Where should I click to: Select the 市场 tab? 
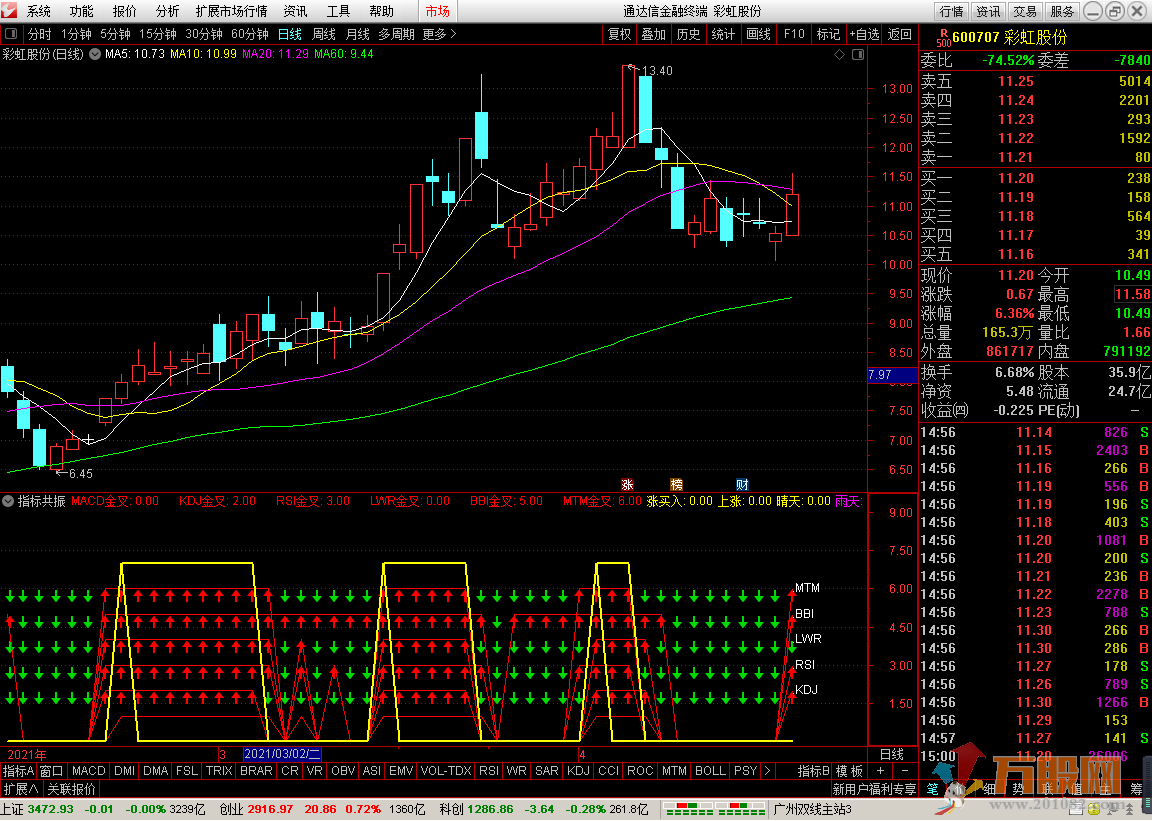(437, 11)
